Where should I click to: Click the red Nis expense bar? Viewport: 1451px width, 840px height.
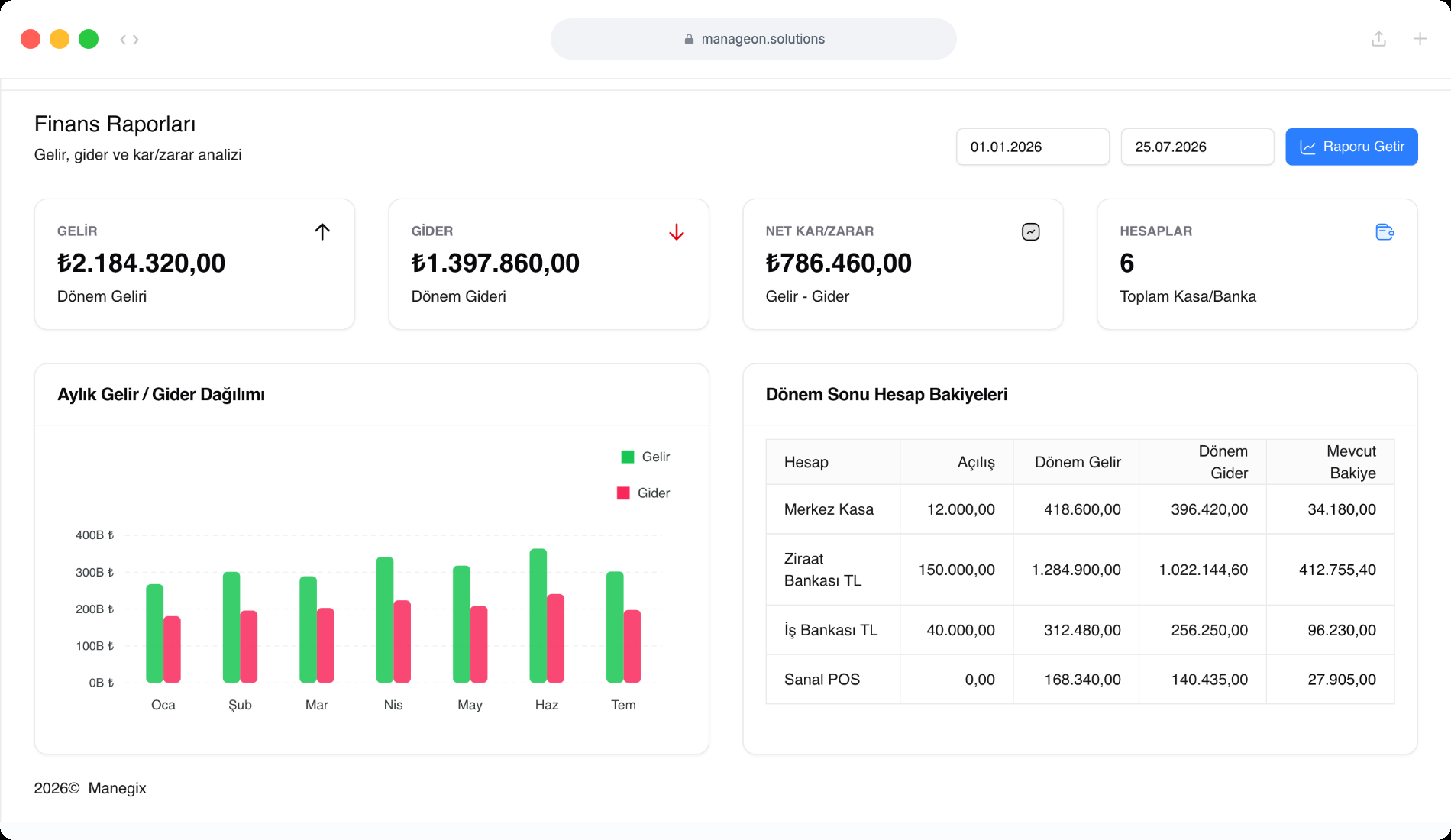coord(402,641)
